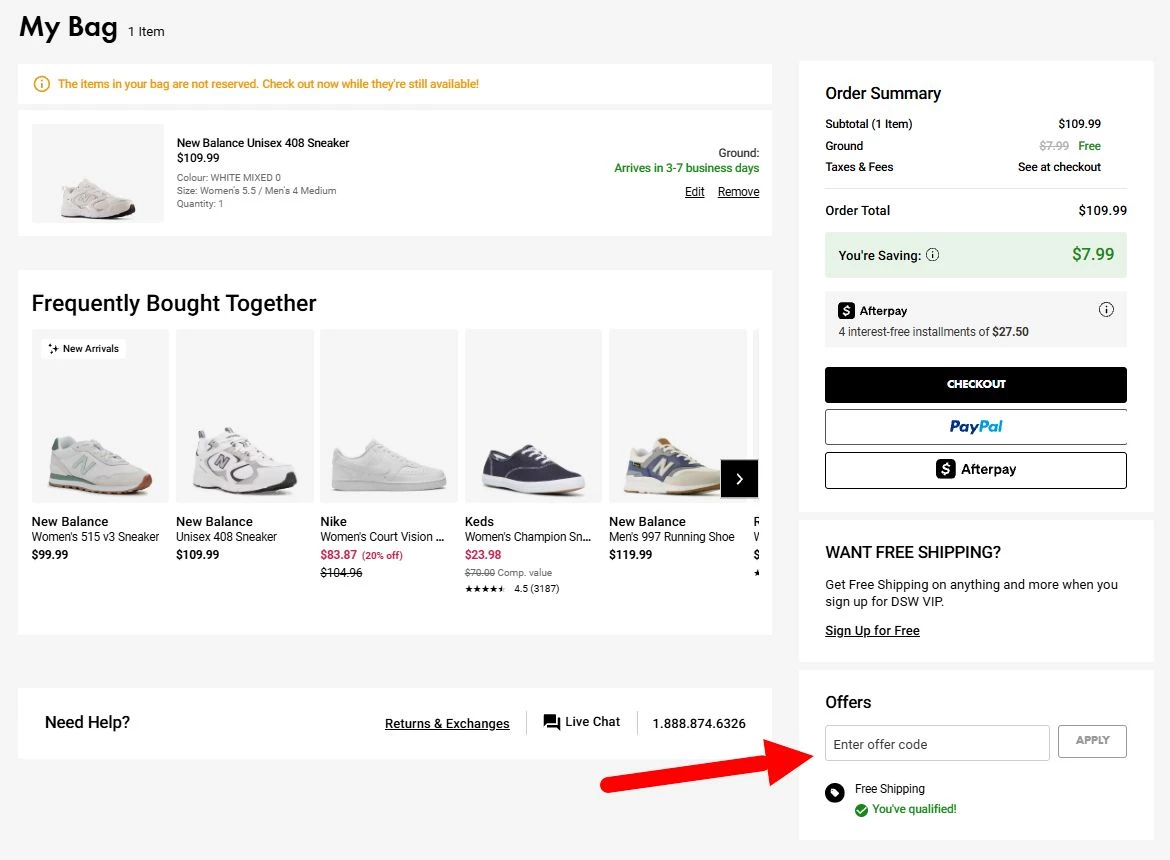The image size is (1170, 860).
Task: Click the Arrives in 3-7 business days text
Action: (x=686, y=168)
